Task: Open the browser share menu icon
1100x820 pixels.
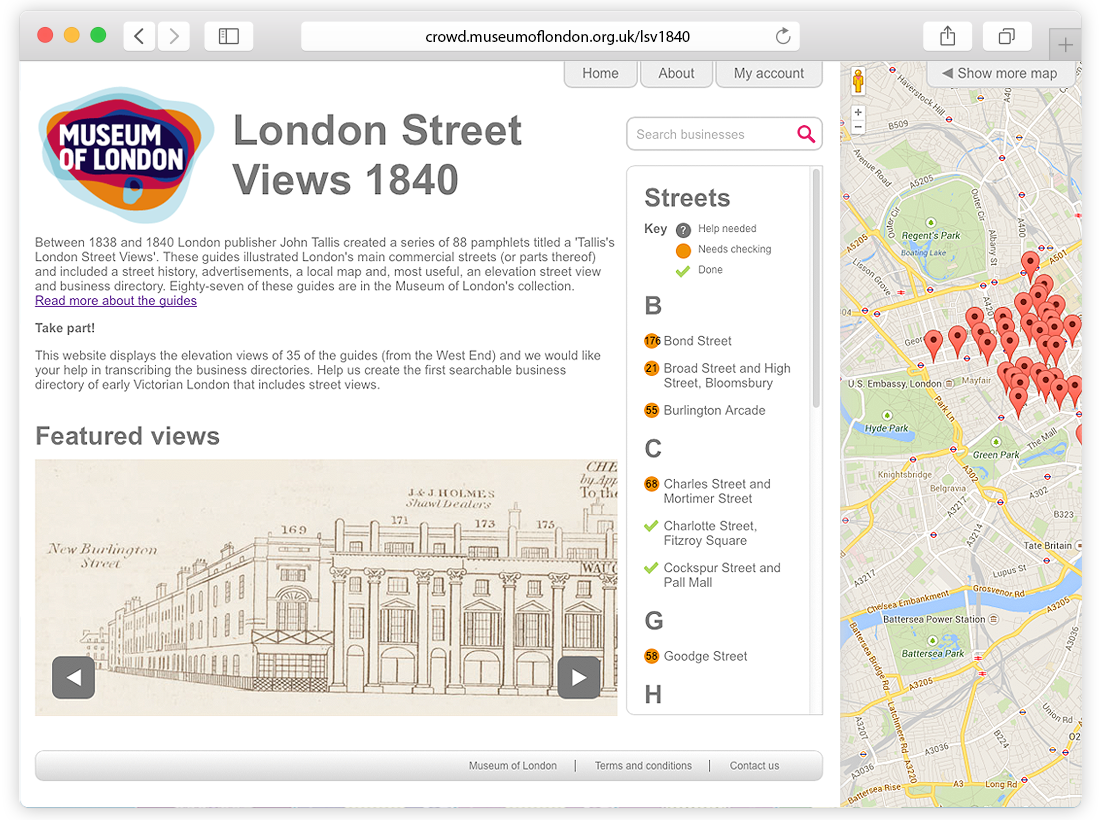Action: click(948, 36)
